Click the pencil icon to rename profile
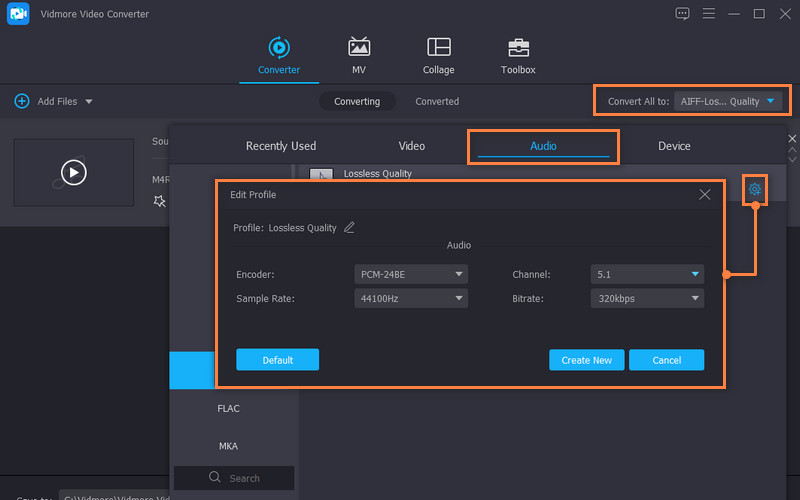Viewport: 800px width, 500px height. [x=349, y=227]
